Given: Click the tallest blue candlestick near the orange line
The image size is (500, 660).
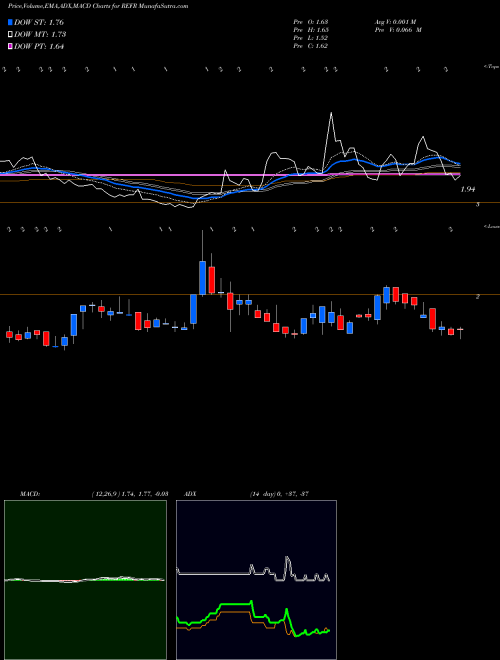Looking at the screenshot, I should [x=202, y=278].
